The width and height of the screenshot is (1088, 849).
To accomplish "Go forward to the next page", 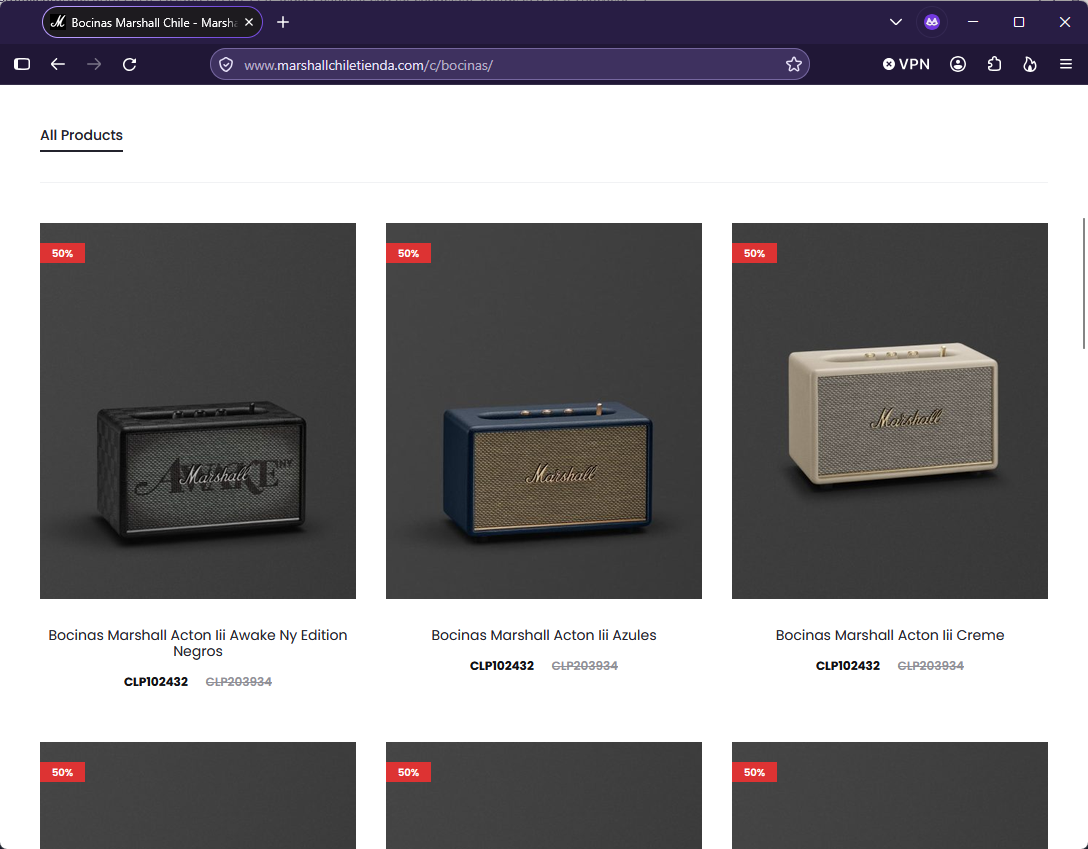I will 94,65.
